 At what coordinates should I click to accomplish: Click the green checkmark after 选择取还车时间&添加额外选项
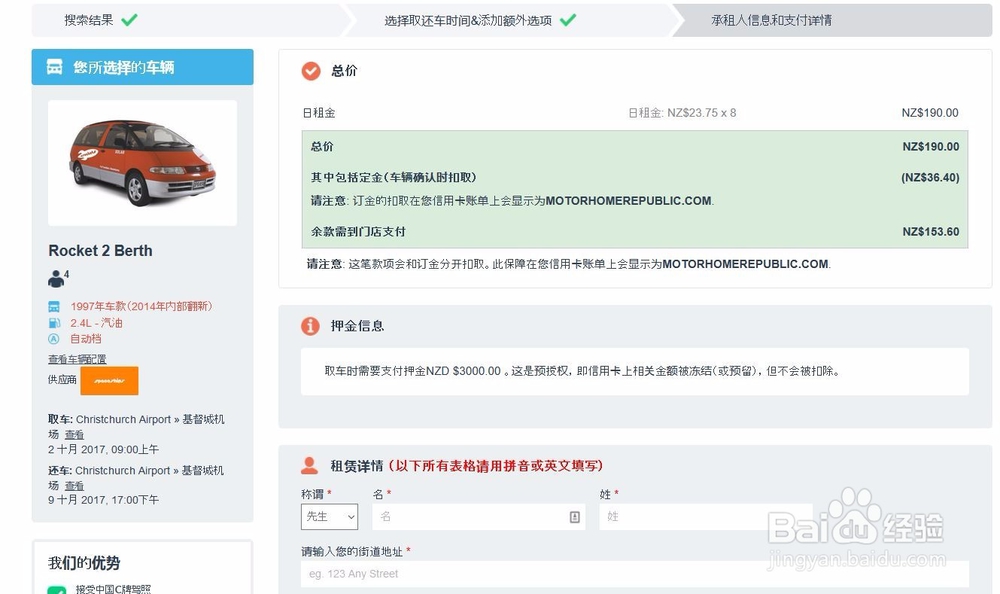coord(568,20)
